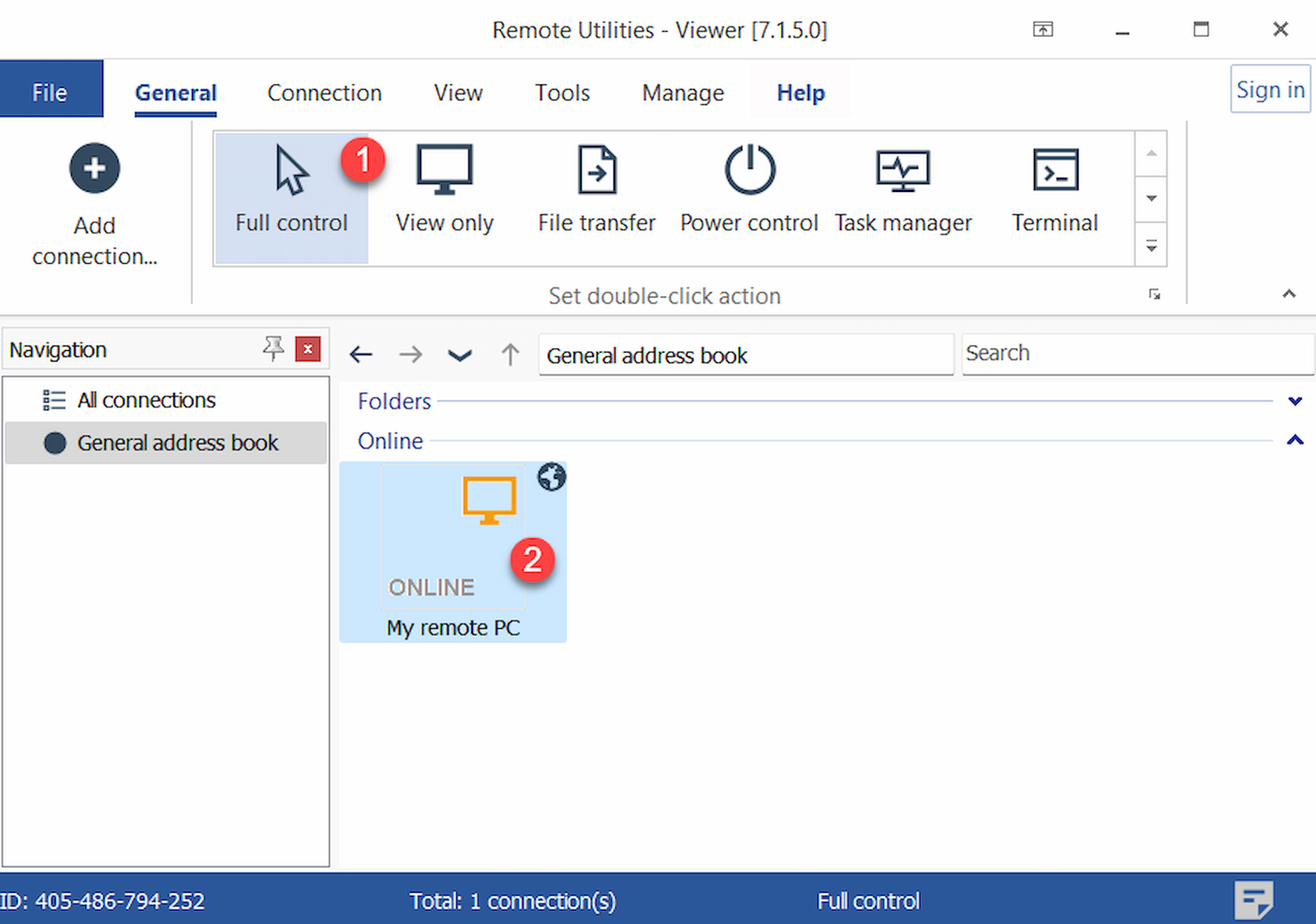
Task: Switch to the Connection tab
Action: pyautogui.click(x=324, y=93)
